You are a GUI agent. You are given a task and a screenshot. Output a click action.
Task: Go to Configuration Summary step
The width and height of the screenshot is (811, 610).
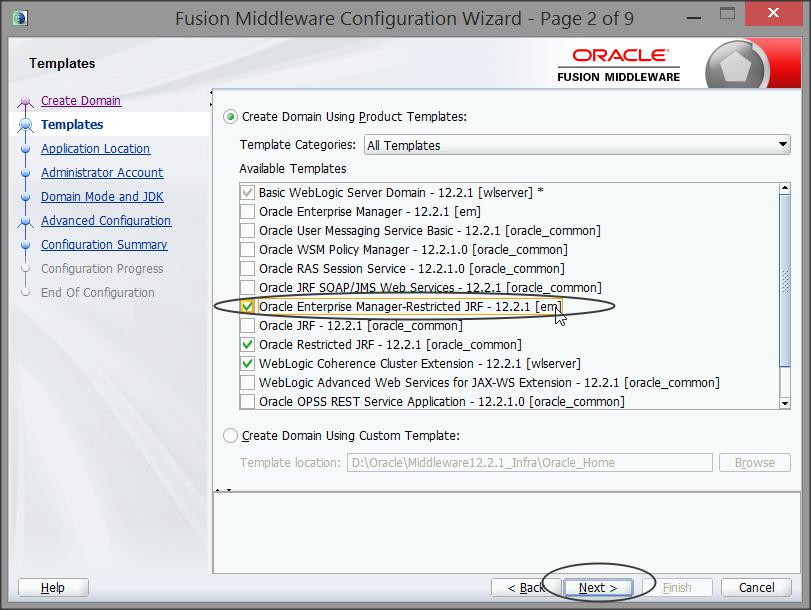pos(104,245)
